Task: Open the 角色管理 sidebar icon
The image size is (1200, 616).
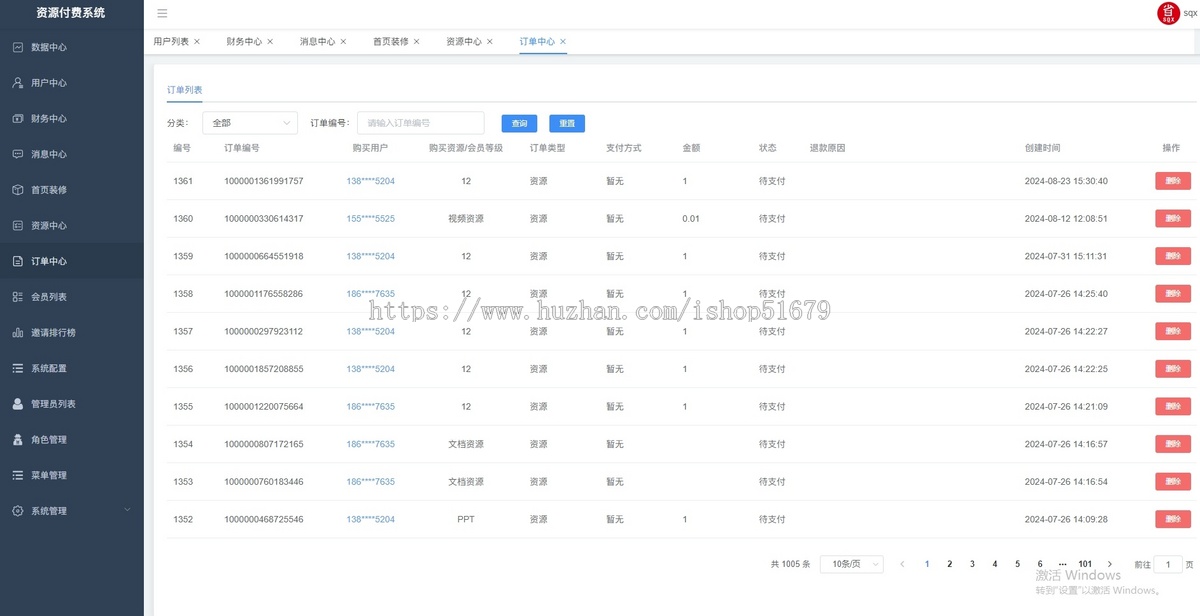Action: point(18,439)
